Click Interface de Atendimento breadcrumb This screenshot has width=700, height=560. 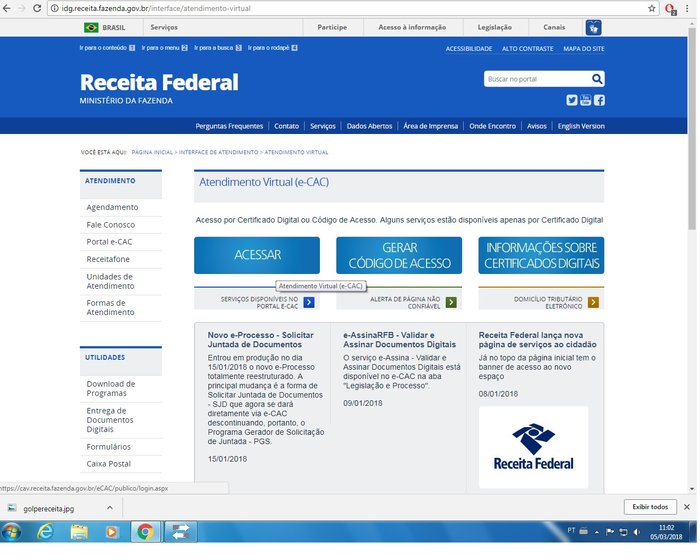pyautogui.click(x=218, y=152)
